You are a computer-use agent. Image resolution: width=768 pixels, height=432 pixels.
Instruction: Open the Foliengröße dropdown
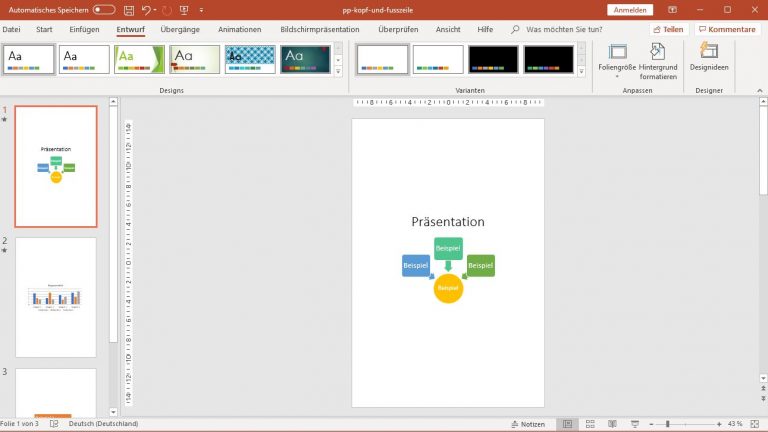[x=617, y=61]
